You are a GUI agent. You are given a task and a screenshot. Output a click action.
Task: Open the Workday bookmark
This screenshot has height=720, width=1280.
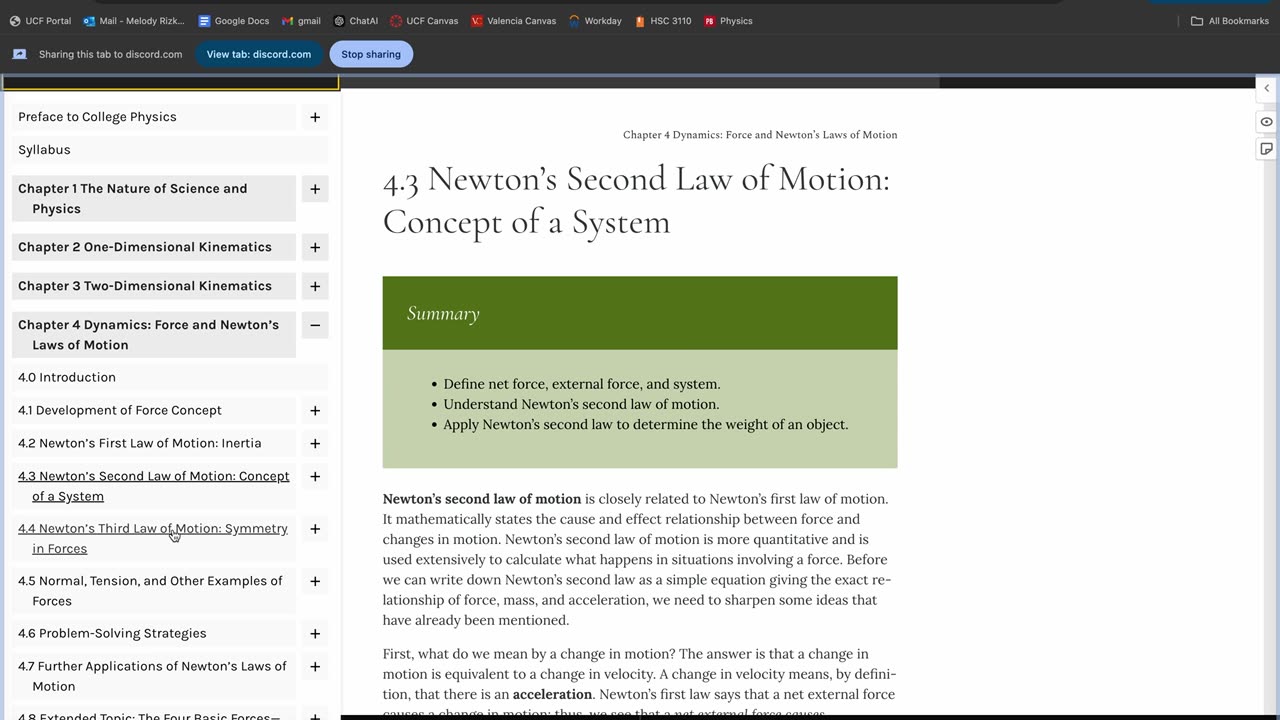(x=595, y=21)
